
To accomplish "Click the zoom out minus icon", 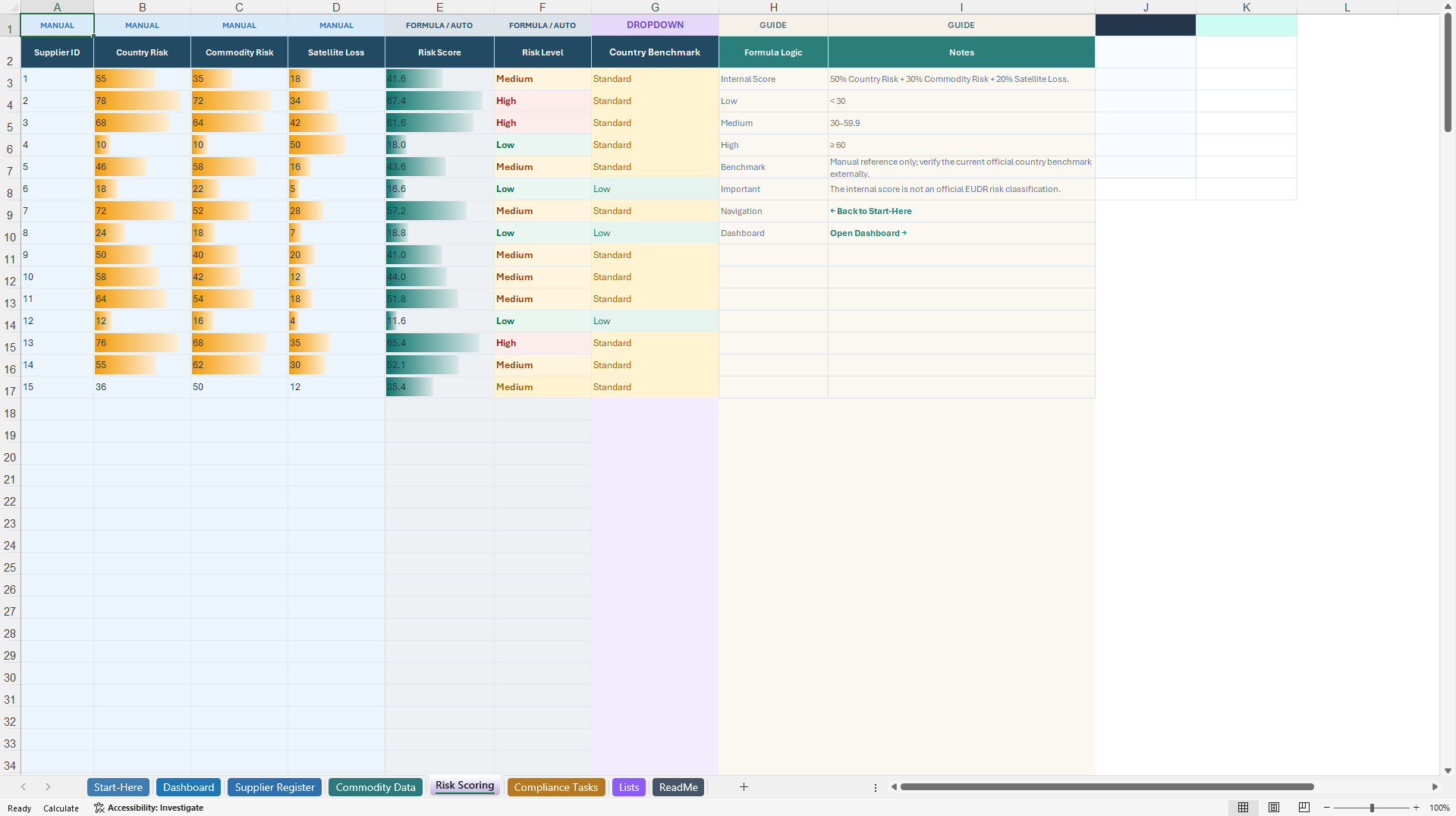I will (x=1326, y=808).
